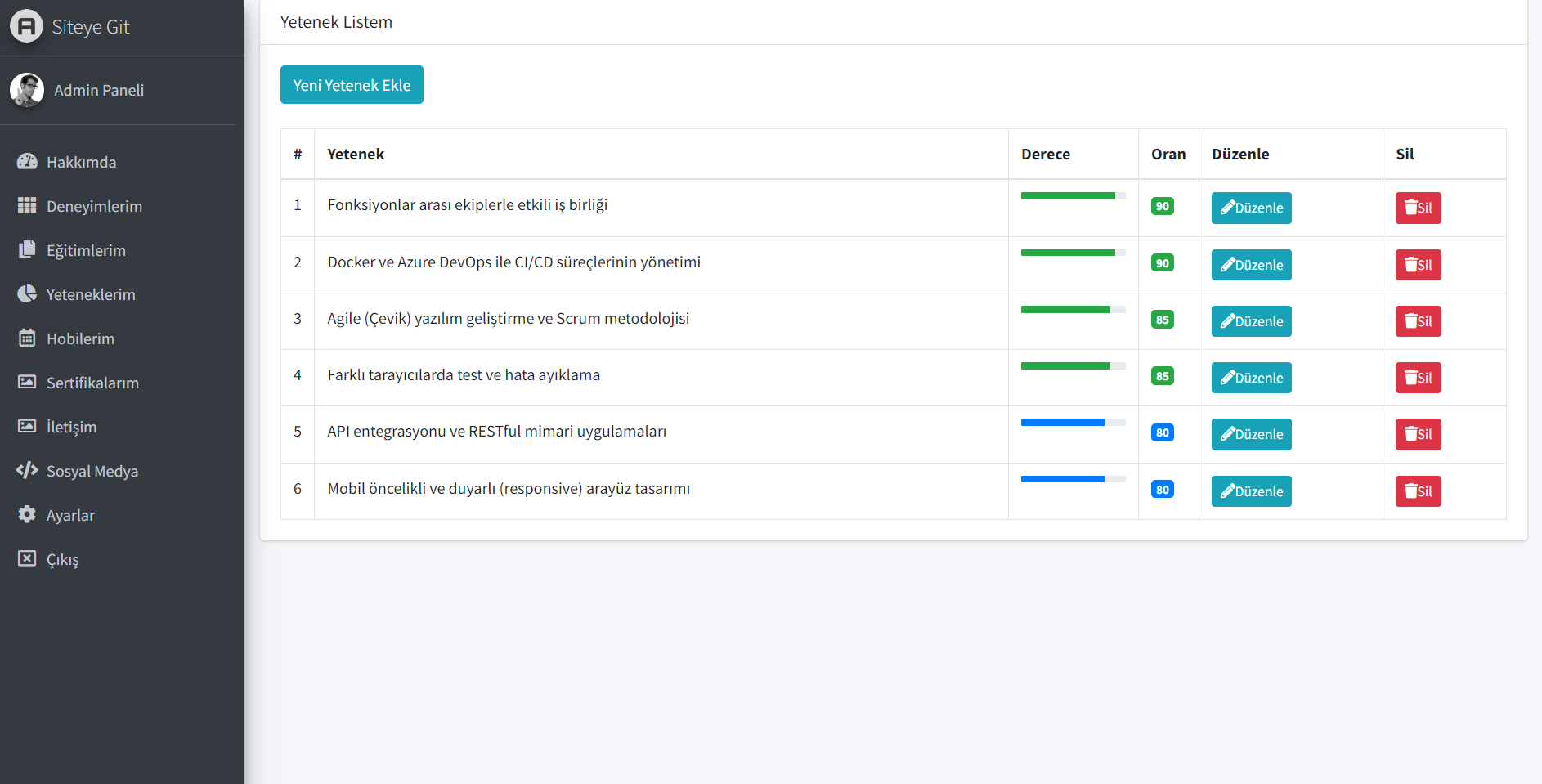The height and width of the screenshot is (784, 1542).
Task: Edit the API entegrasyonu skill
Action: [x=1251, y=434]
